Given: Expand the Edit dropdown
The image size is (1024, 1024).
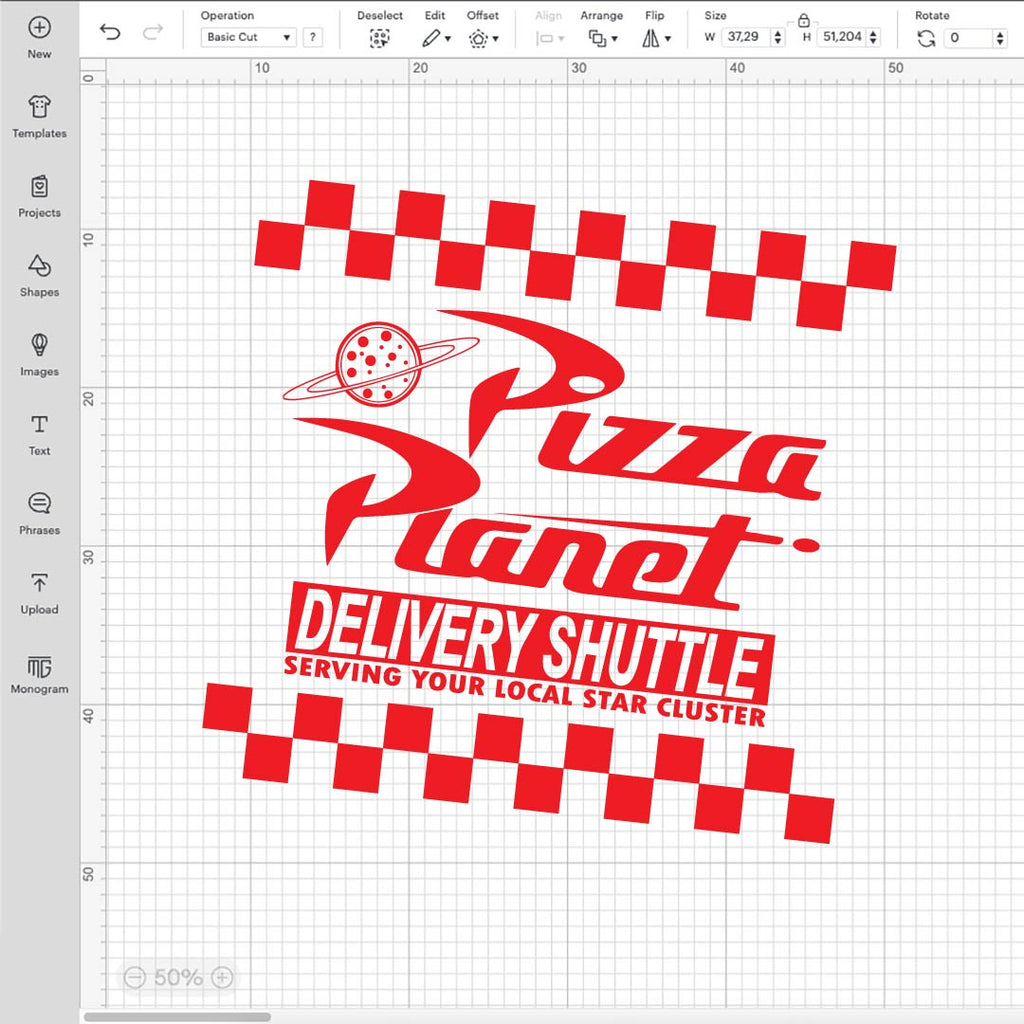Looking at the screenshot, I should click(435, 38).
